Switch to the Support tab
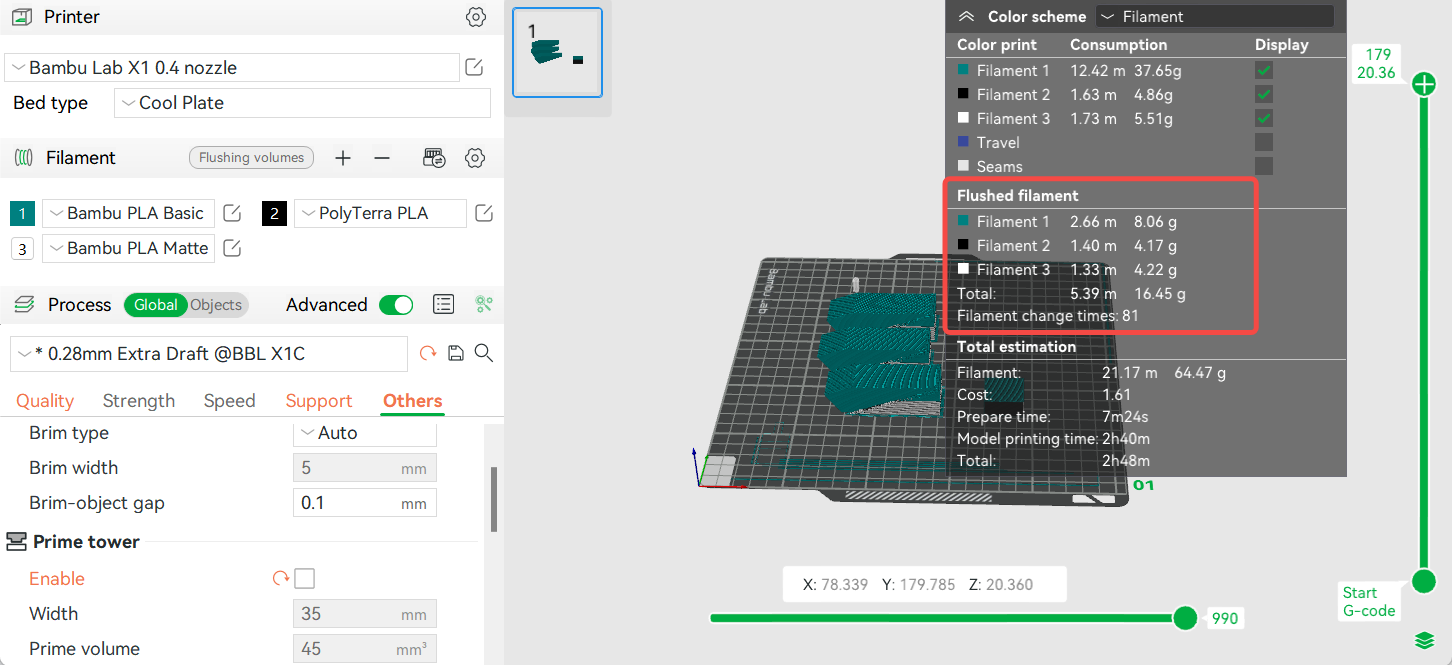The height and width of the screenshot is (665, 1452). click(318, 400)
